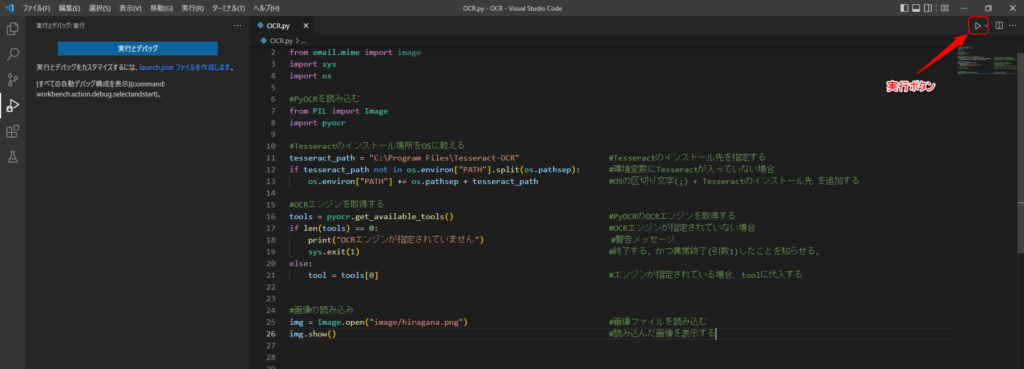
Task: Click line number 11 in the gutter
Action: point(272,157)
